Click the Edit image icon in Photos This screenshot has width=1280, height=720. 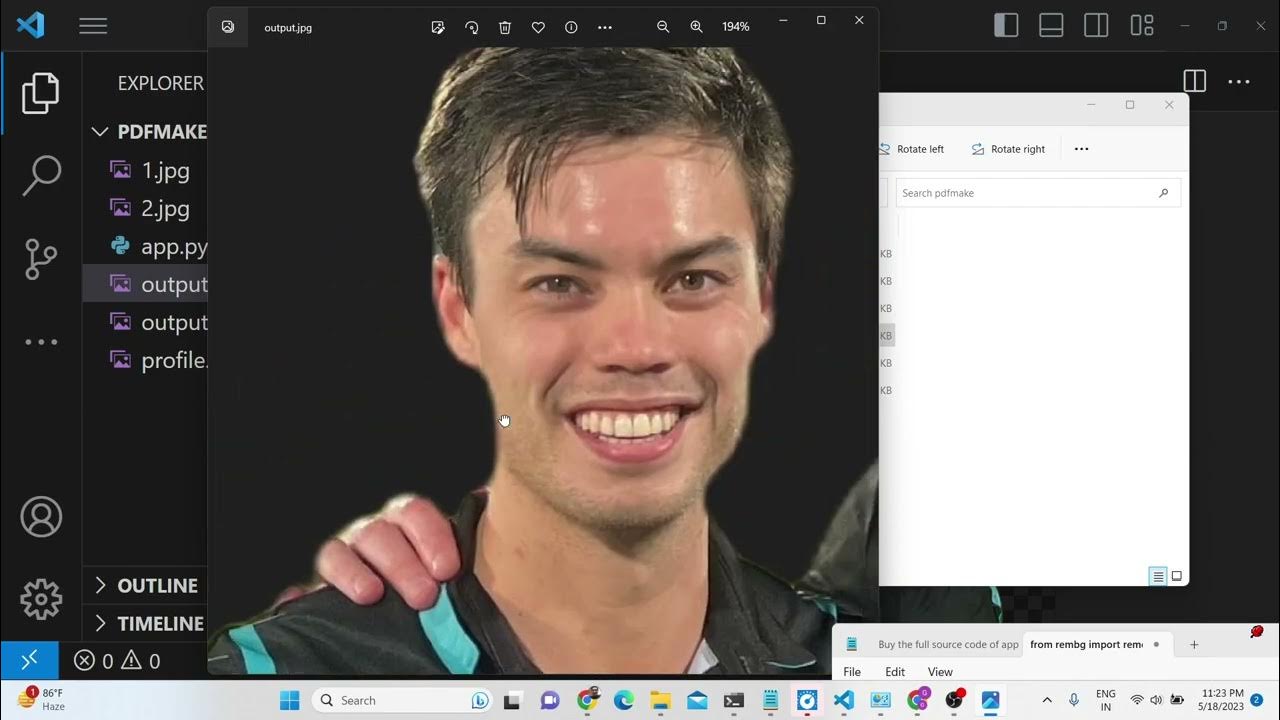pyautogui.click(x=438, y=27)
